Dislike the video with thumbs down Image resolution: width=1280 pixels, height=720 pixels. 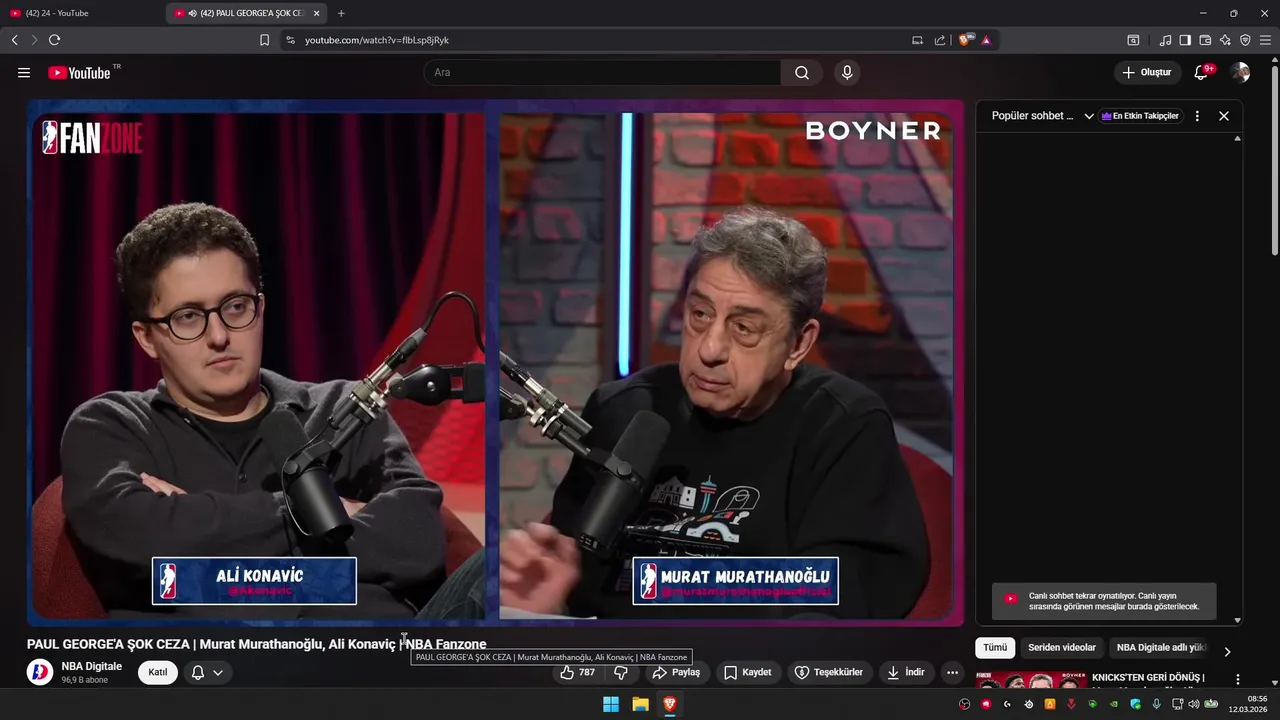tap(620, 672)
